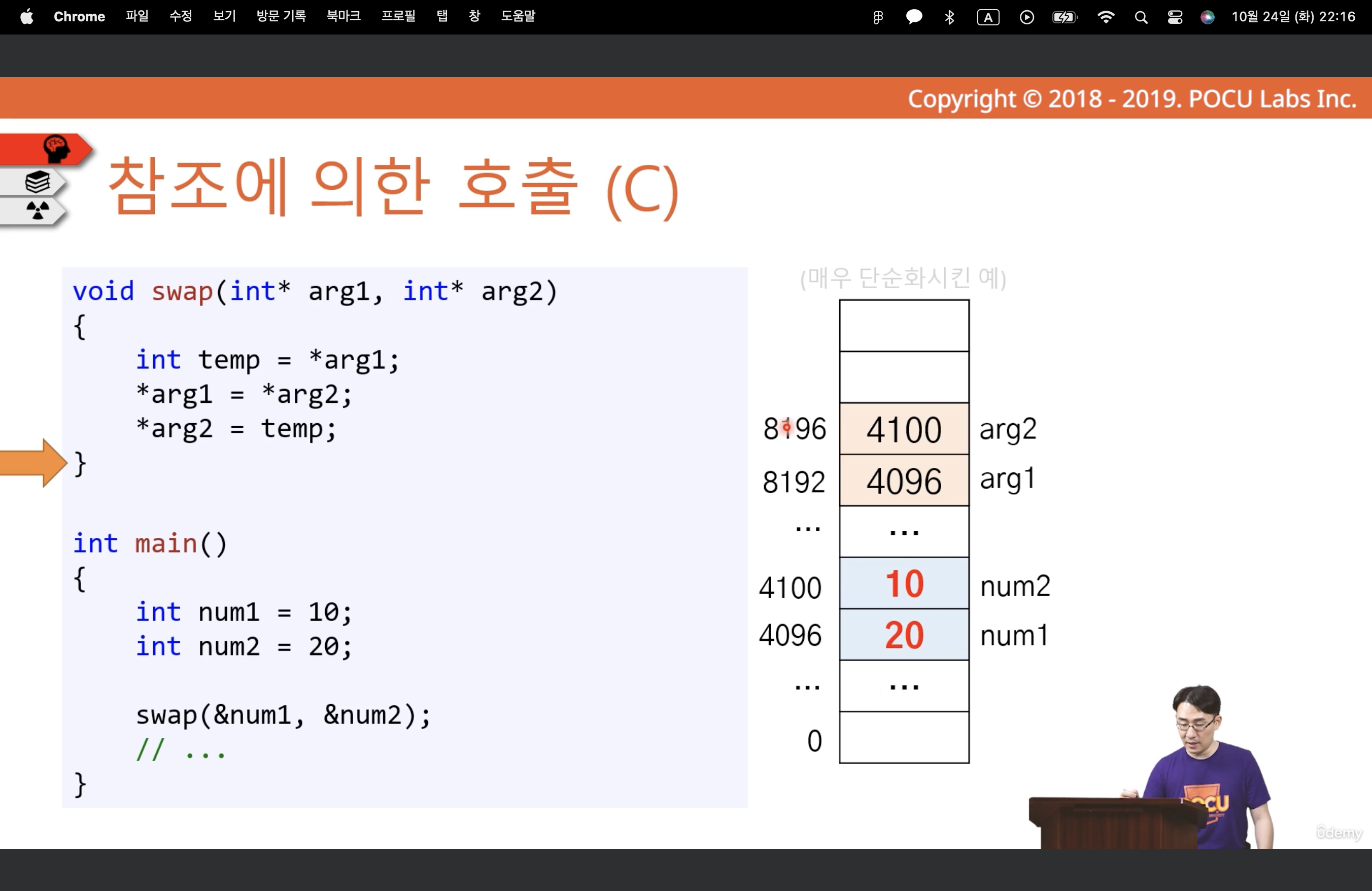Open the KakaoTalk speech bubble icon
Viewport: 1372px width, 891px height.
(914, 17)
